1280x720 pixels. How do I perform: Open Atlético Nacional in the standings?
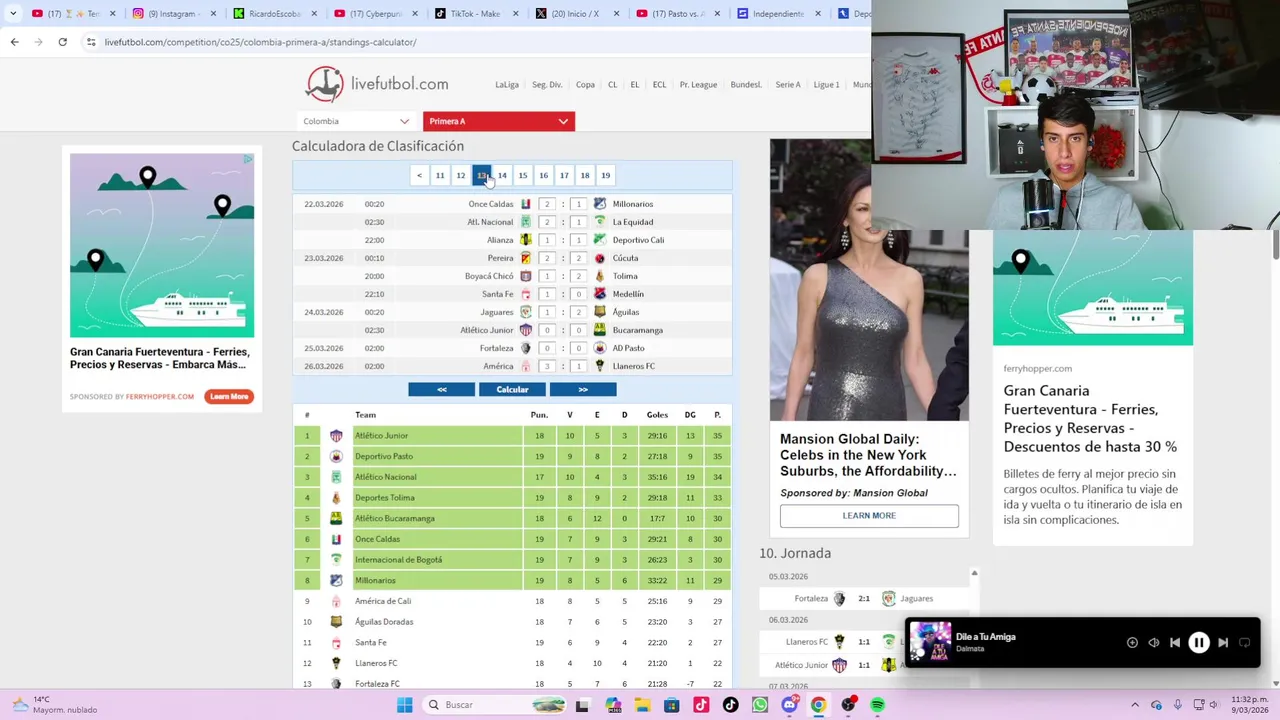pyautogui.click(x=385, y=477)
